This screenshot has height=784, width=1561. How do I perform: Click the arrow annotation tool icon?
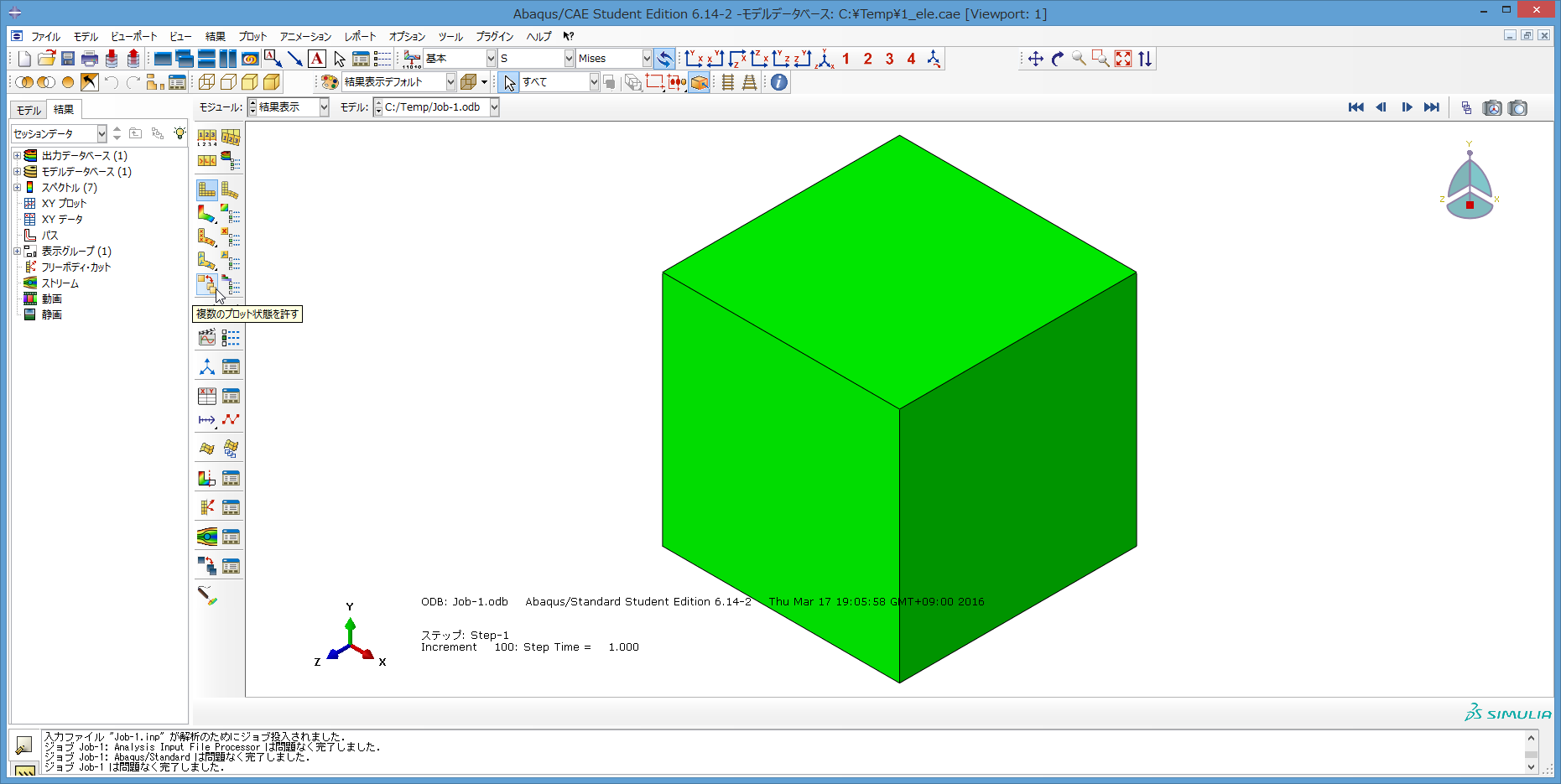[x=294, y=59]
